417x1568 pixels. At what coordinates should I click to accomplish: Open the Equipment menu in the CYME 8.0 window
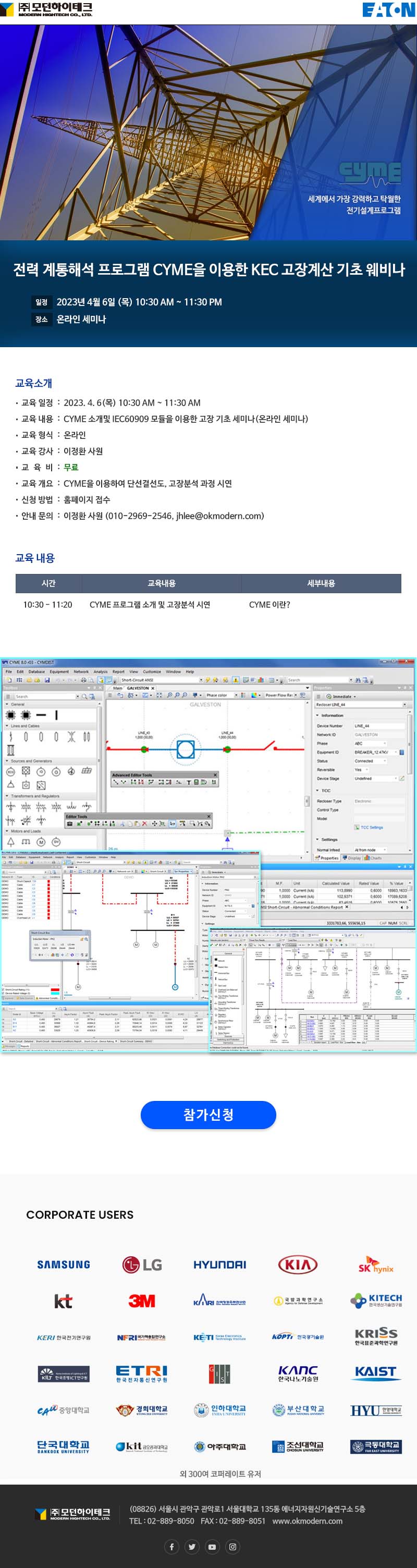point(59,672)
